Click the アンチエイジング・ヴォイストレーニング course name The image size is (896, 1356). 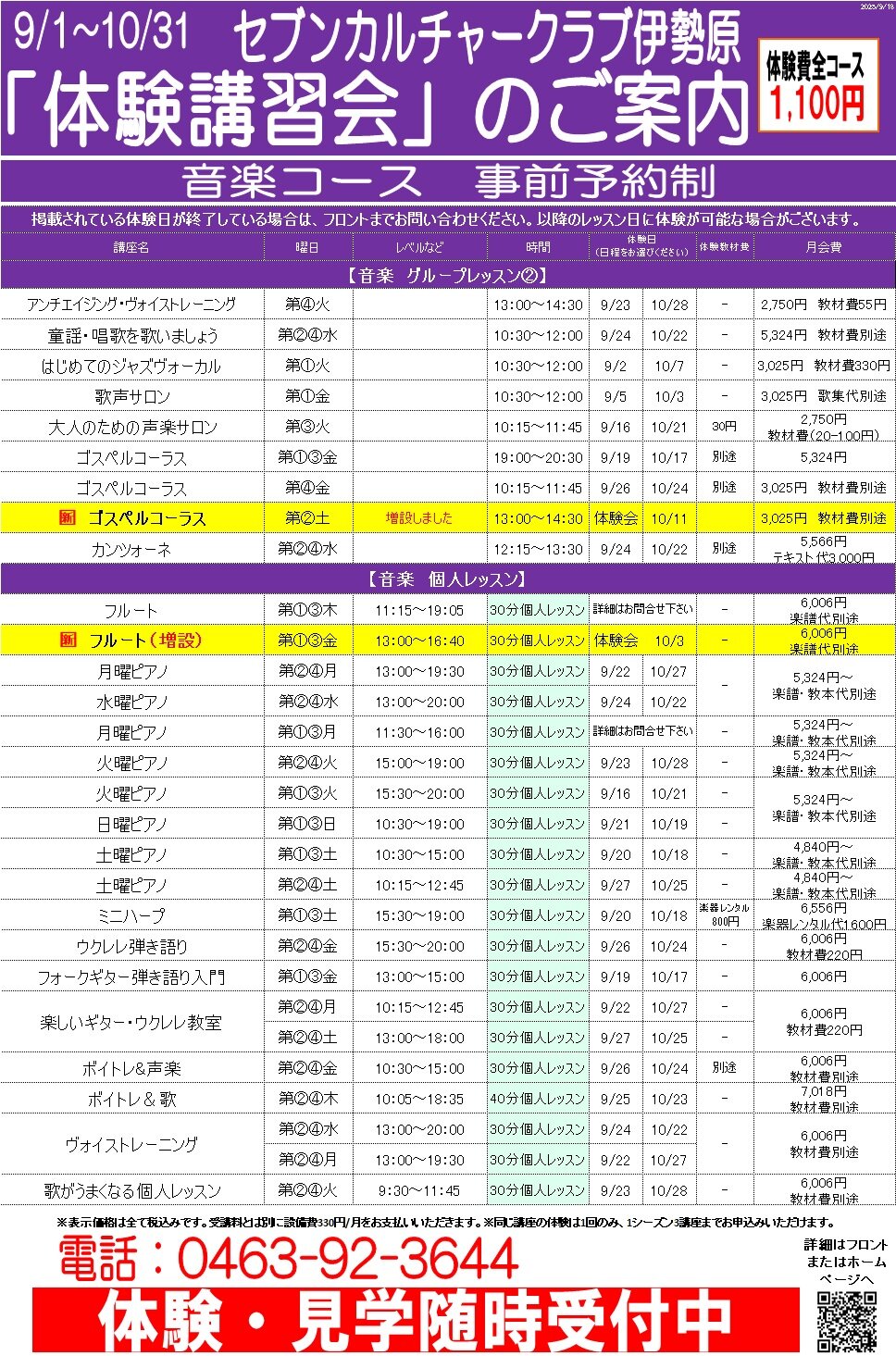click(x=131, y=304)
